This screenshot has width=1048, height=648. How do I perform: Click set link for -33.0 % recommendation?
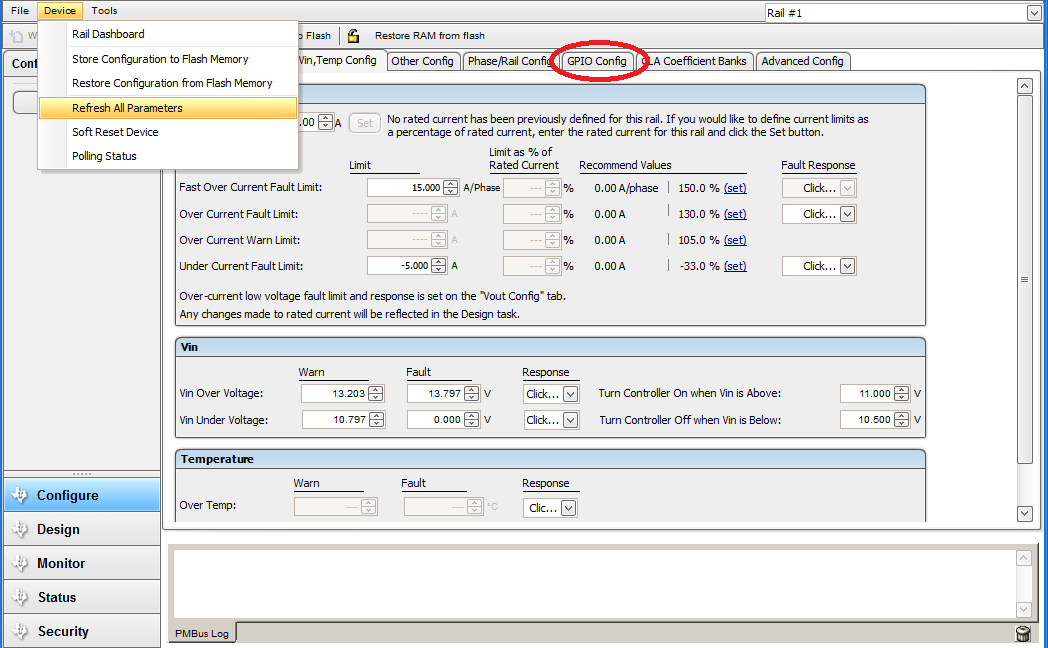(735, 267)
